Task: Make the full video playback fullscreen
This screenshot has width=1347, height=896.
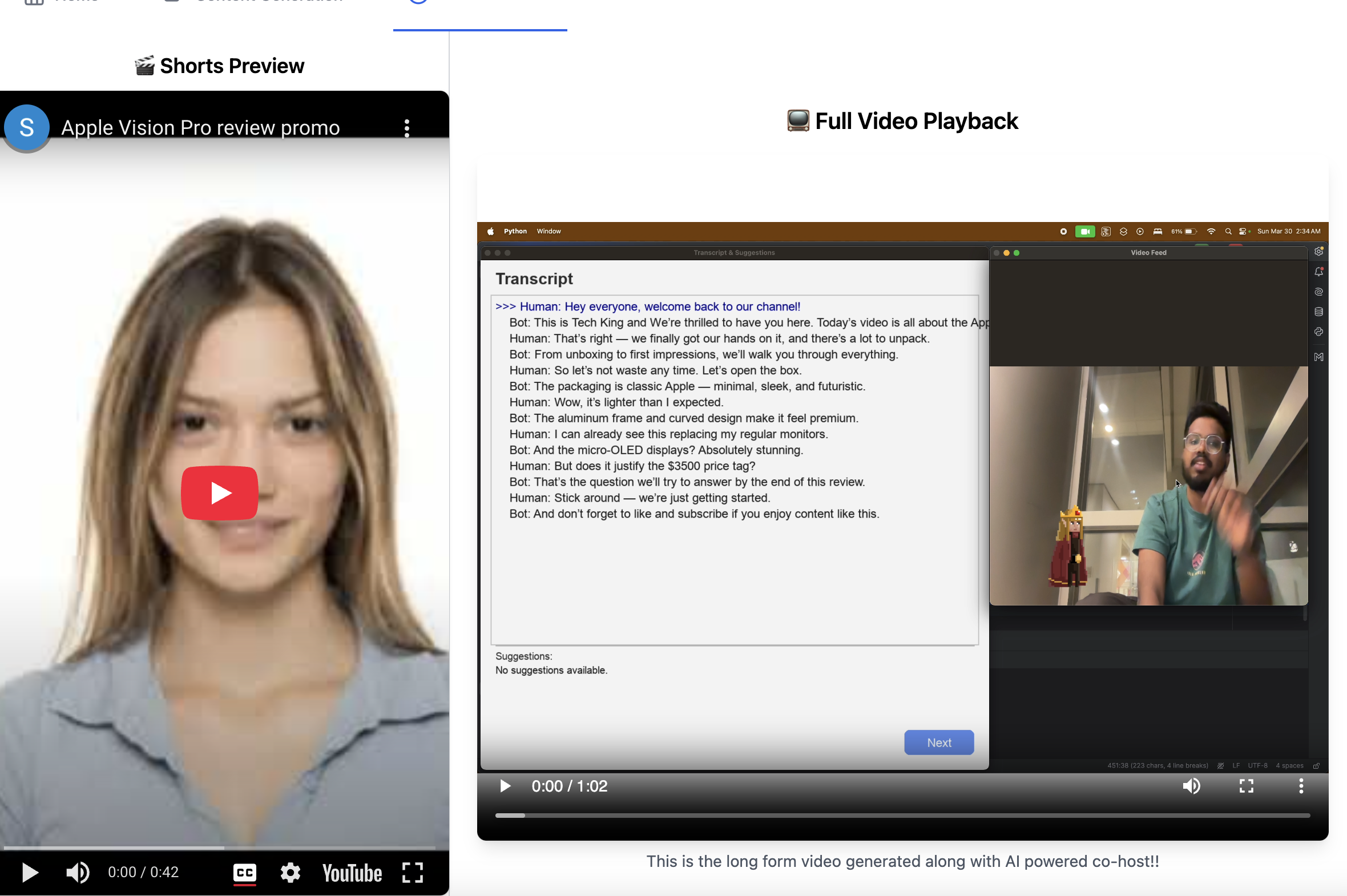Action: click(x=1246, y=786)
